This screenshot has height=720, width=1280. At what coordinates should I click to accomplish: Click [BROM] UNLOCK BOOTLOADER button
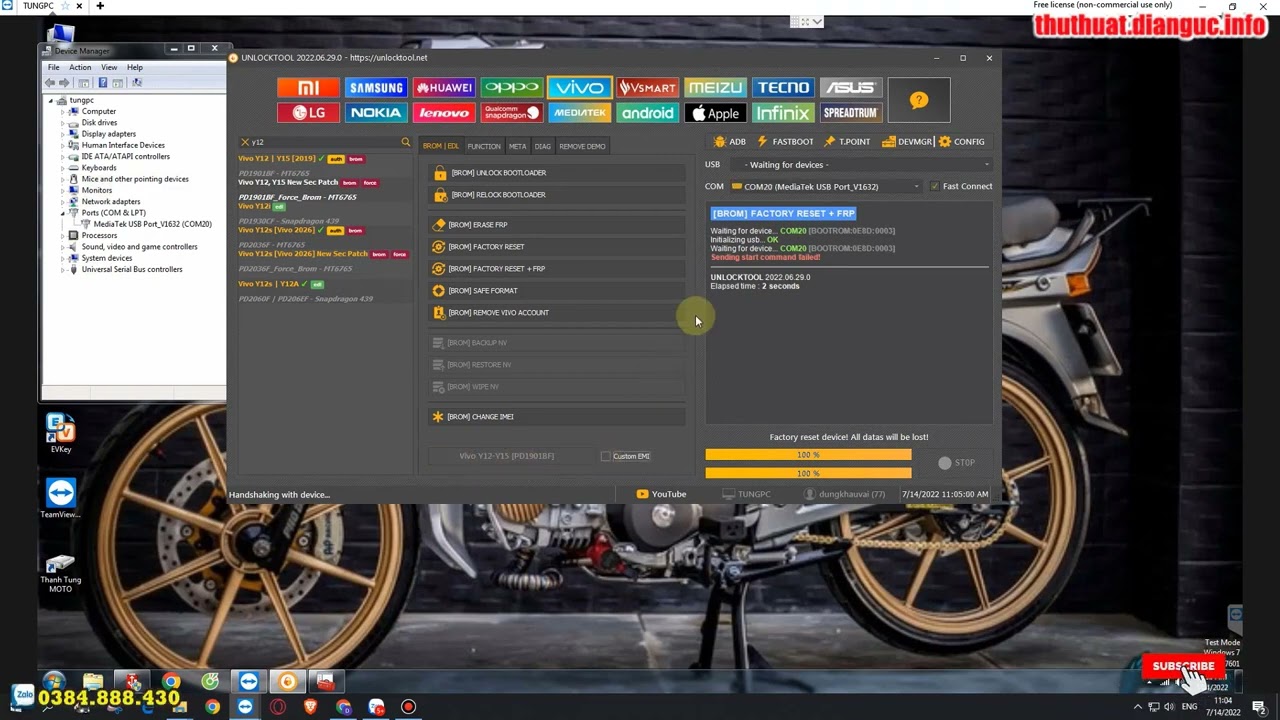557,173
